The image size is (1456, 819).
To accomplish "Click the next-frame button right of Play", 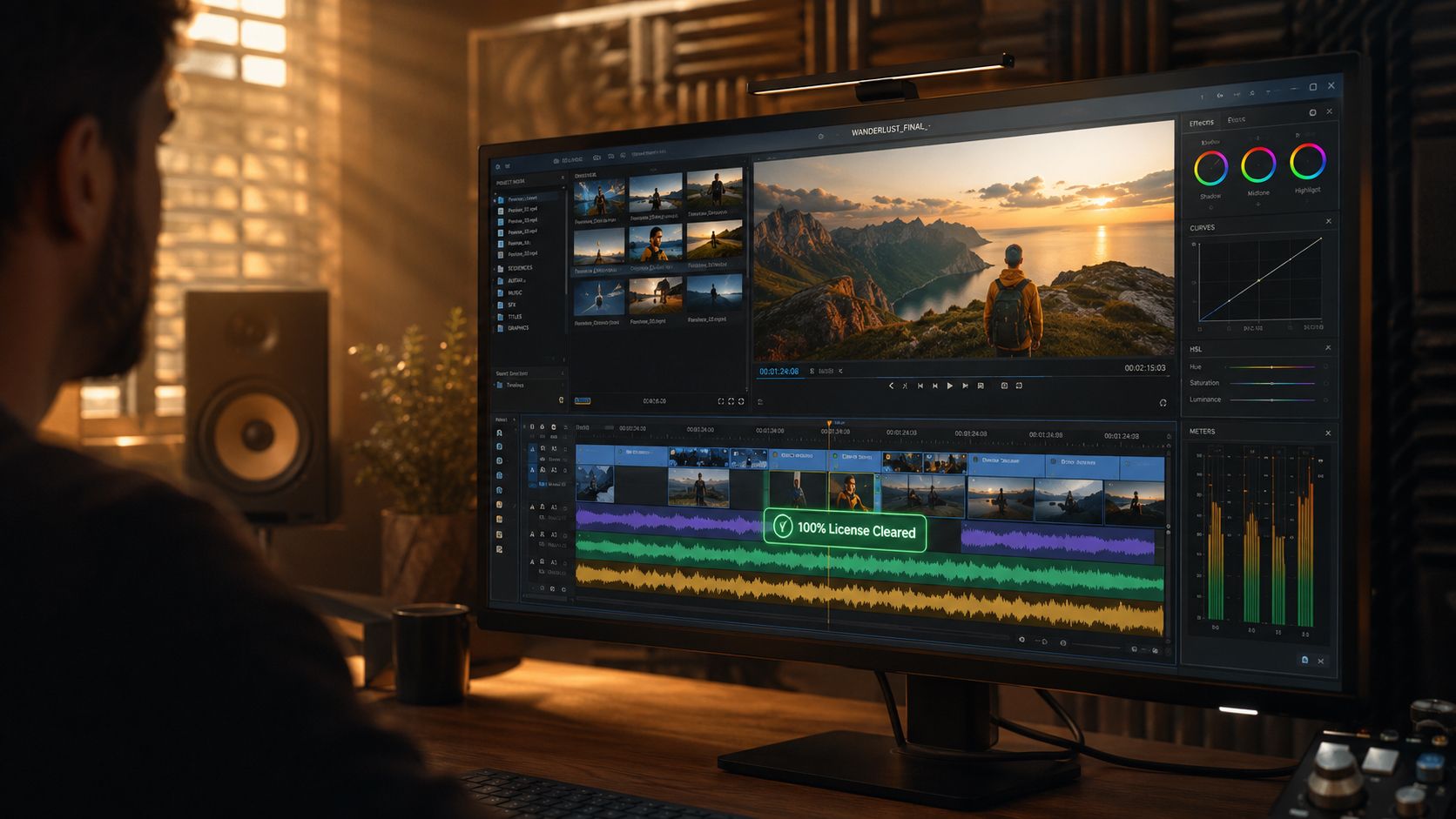I will [x=965, y=386].
